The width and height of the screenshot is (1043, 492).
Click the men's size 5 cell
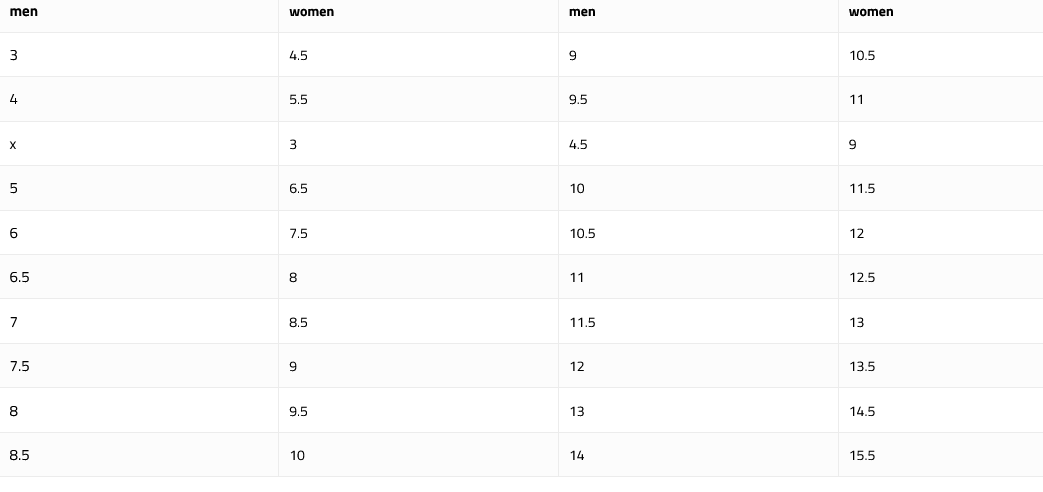[x=14, y=188]
